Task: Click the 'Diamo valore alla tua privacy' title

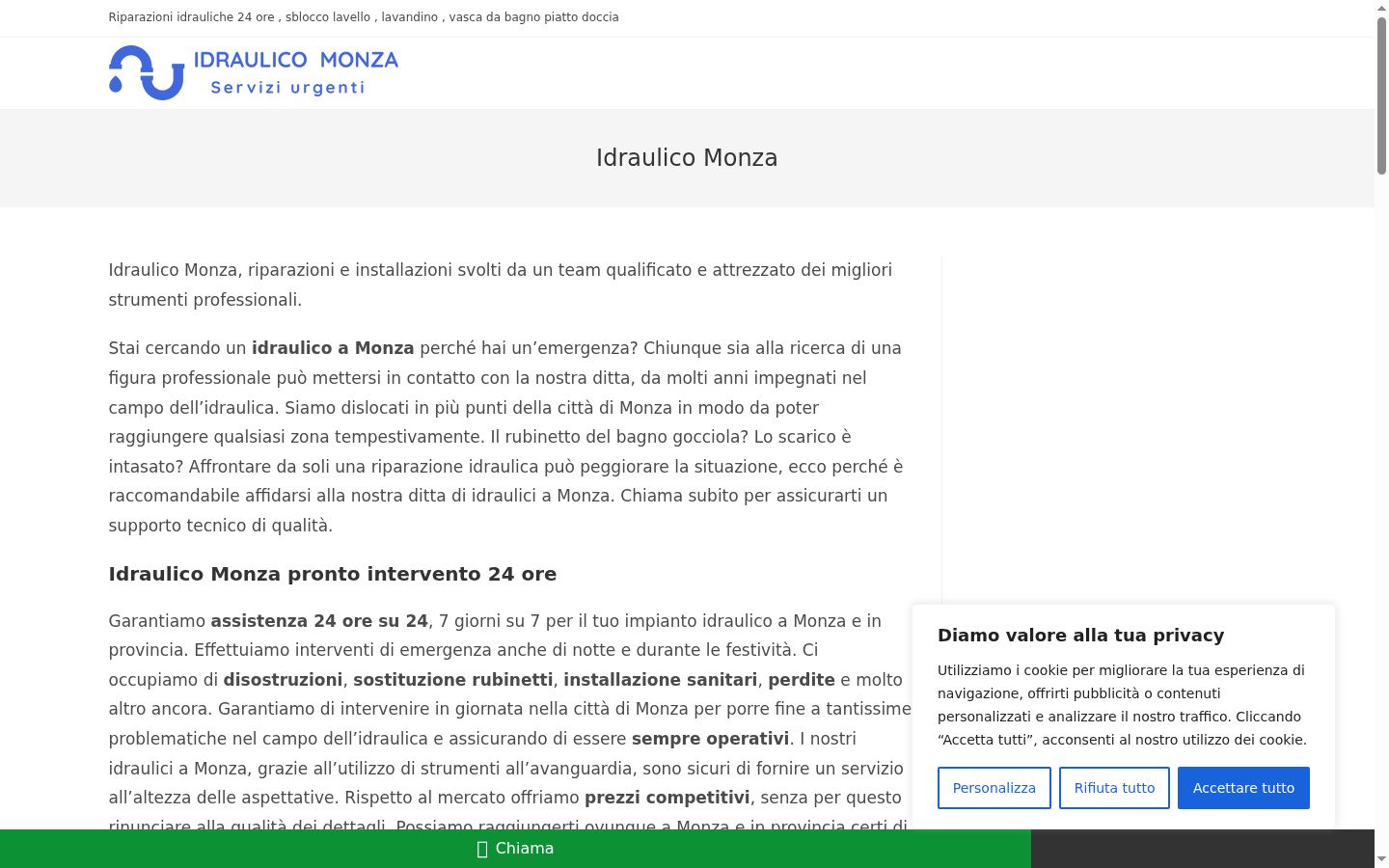Action: click(1080, 636)
